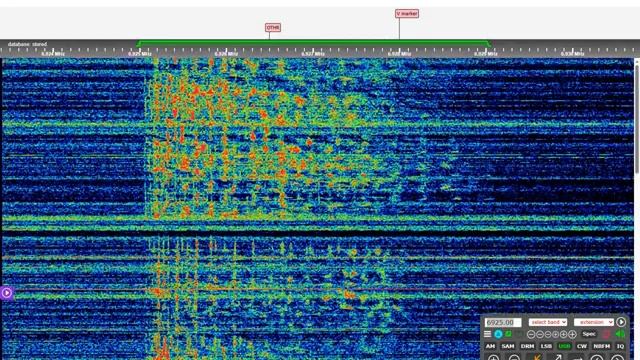Open the 'select band' dropdown
The width and height of the screenshot is (640, 360).
pos(548,322)
